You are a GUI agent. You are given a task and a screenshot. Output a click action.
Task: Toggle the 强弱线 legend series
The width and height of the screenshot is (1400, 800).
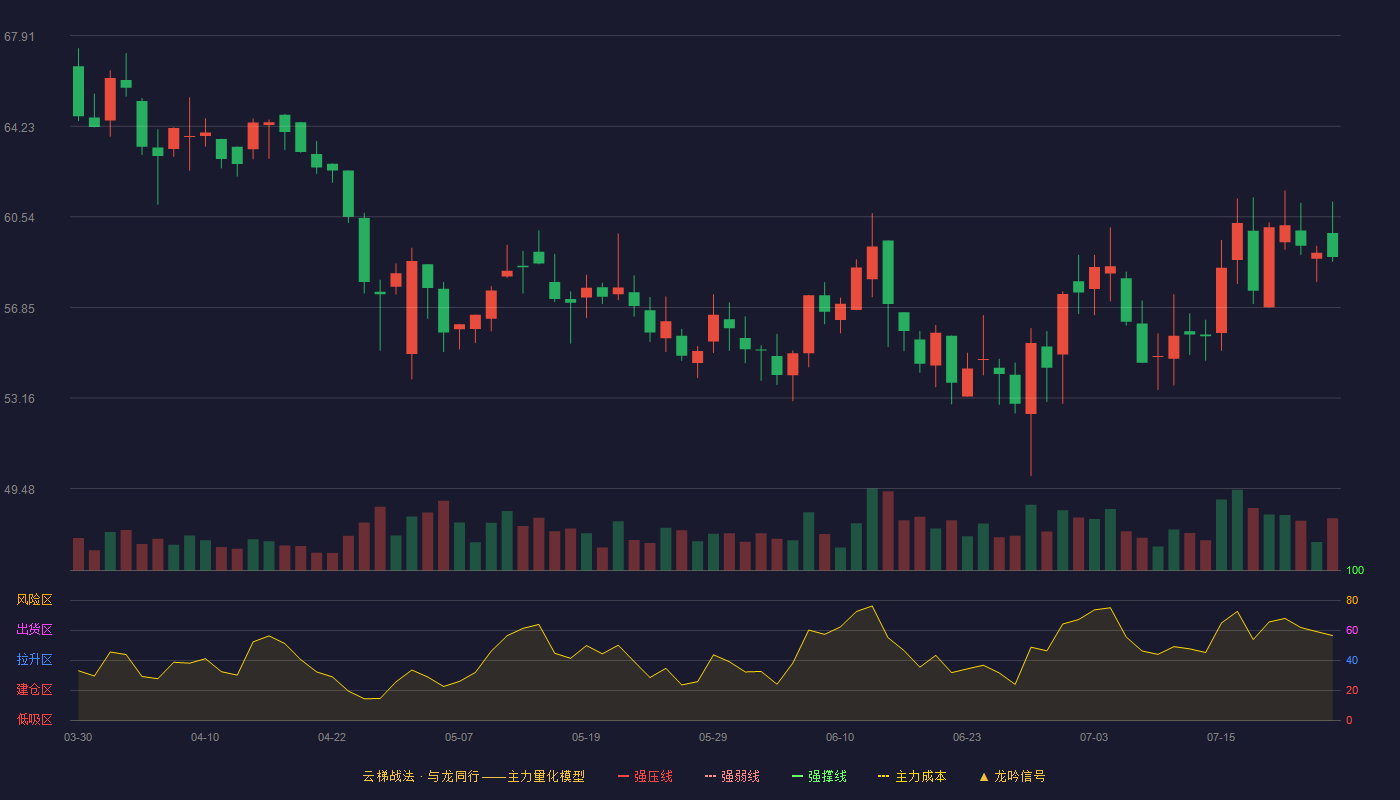click(x=732, y=776)
